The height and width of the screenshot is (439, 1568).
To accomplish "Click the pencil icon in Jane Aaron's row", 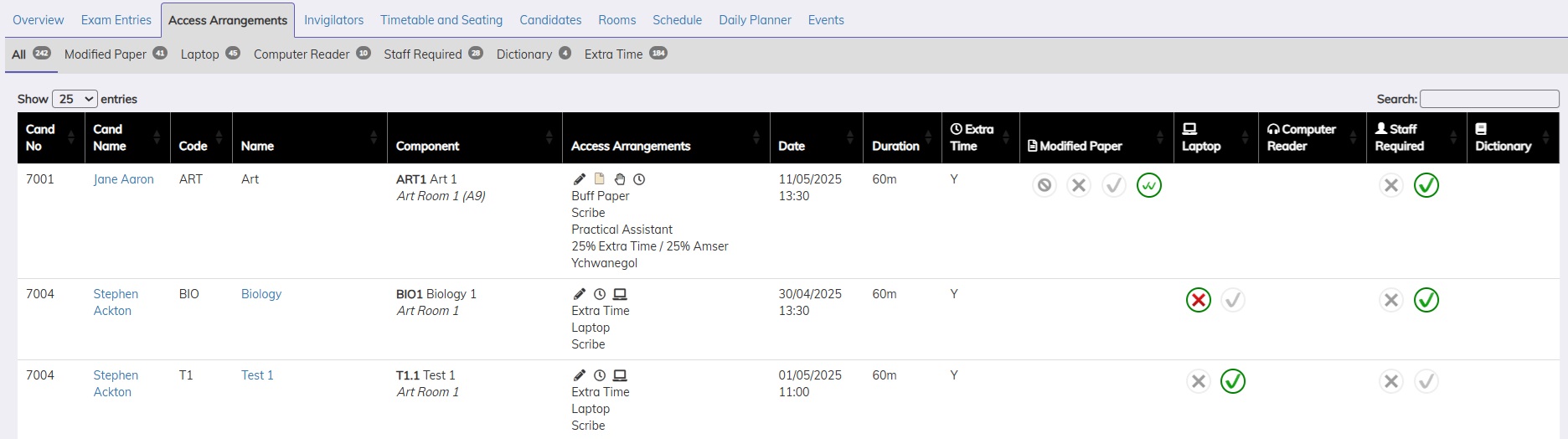I will (579, 179).
